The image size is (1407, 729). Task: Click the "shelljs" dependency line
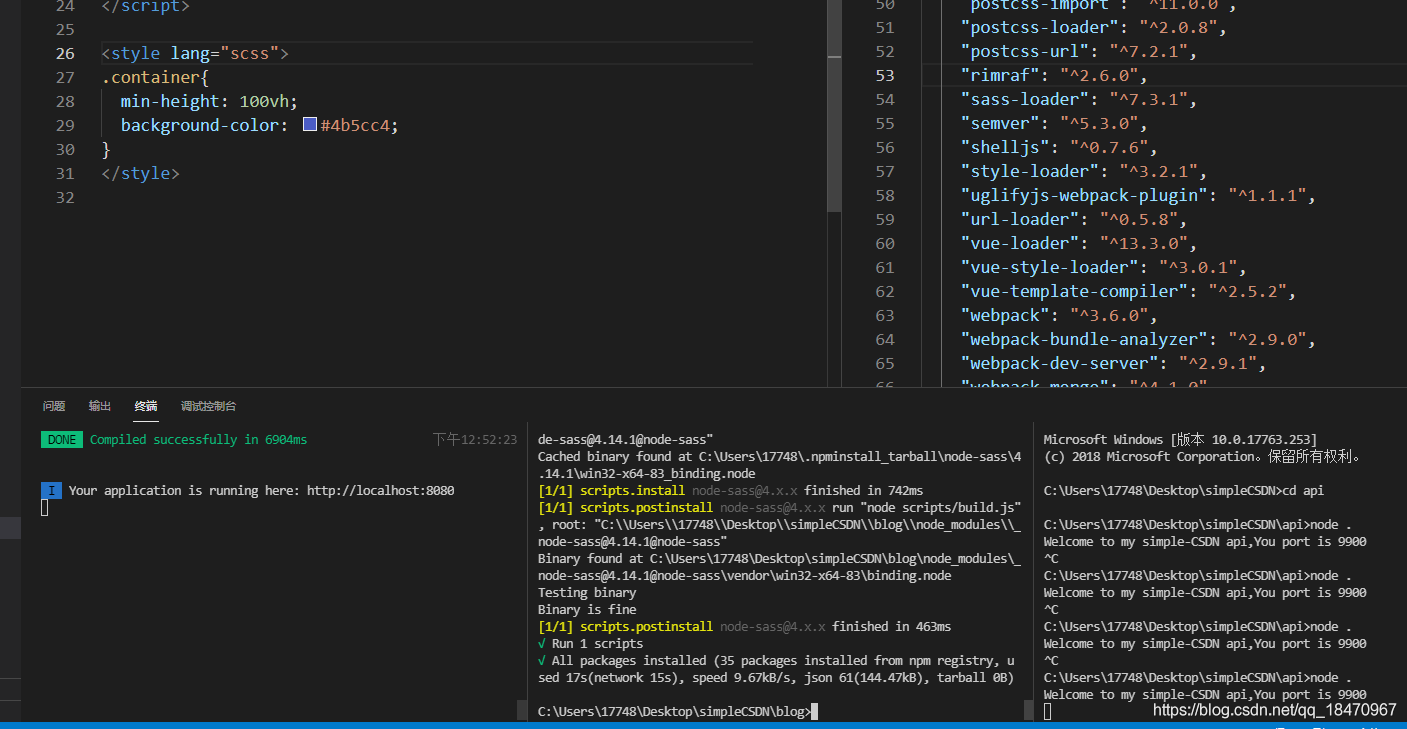coord(1058,147)
